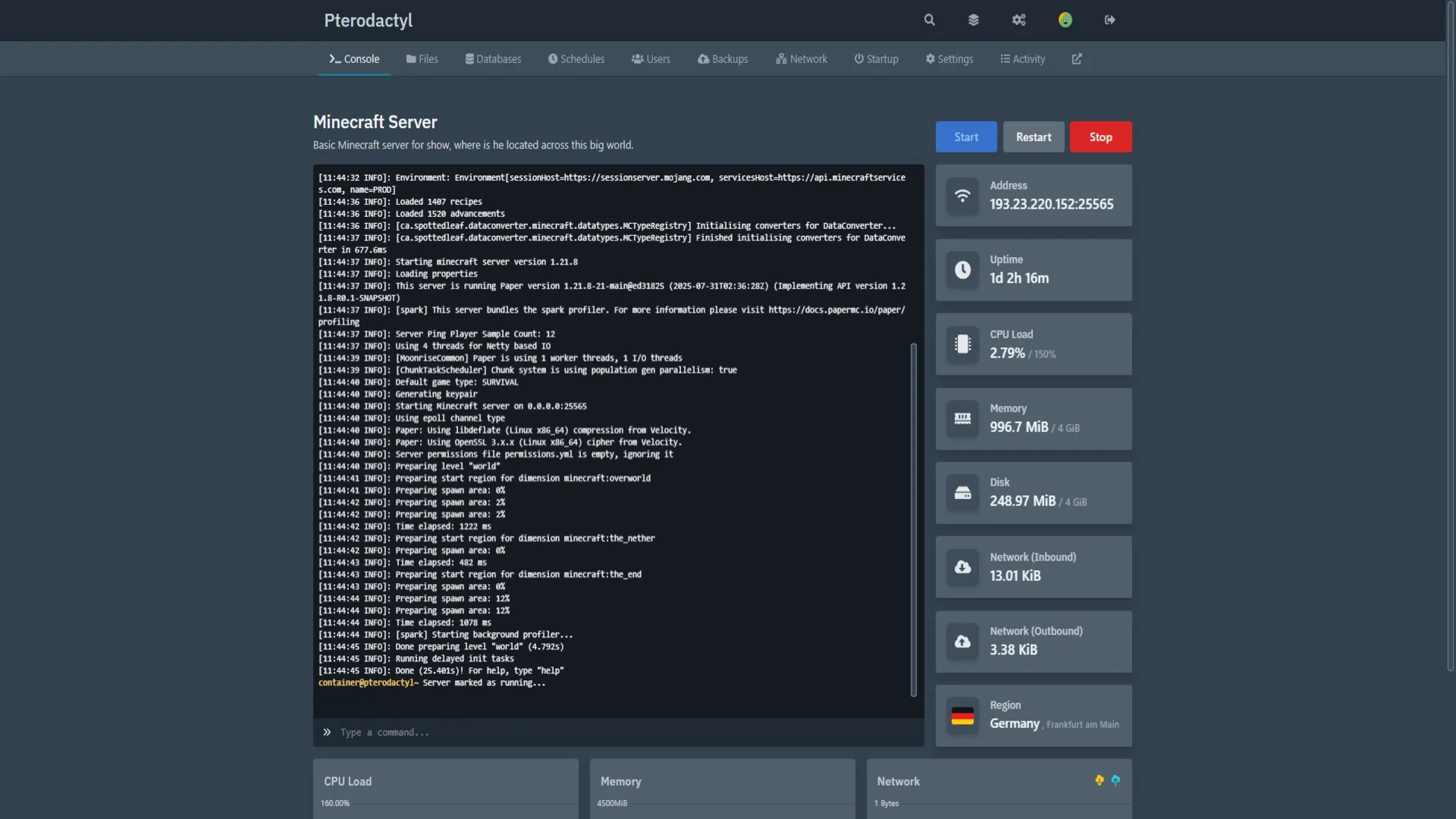The image size is (1456, 819).
Task: Go to the Backups tab
Action: click(723, 59)
